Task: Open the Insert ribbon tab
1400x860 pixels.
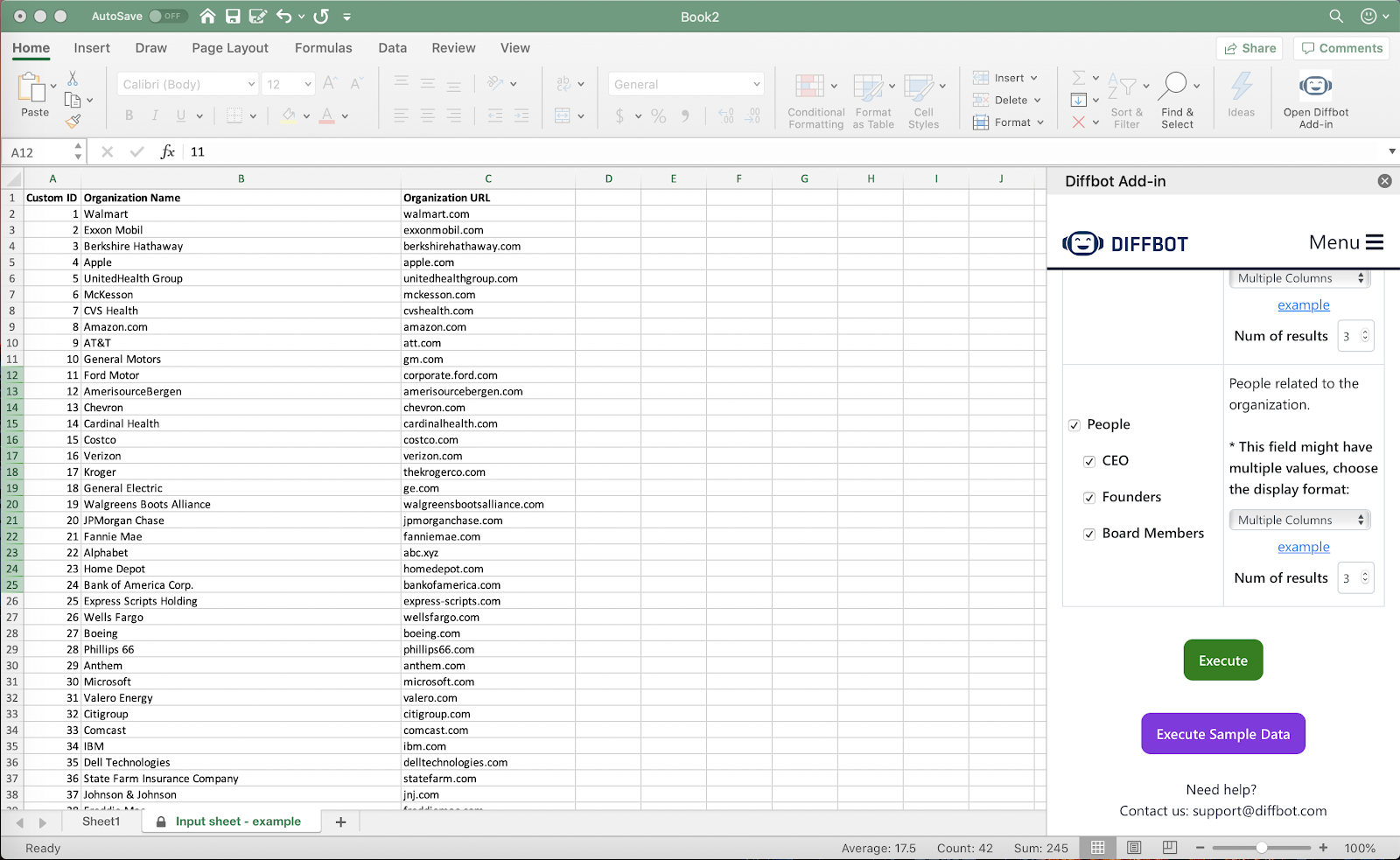Action: pyautogui.click(x=92, y=48)
